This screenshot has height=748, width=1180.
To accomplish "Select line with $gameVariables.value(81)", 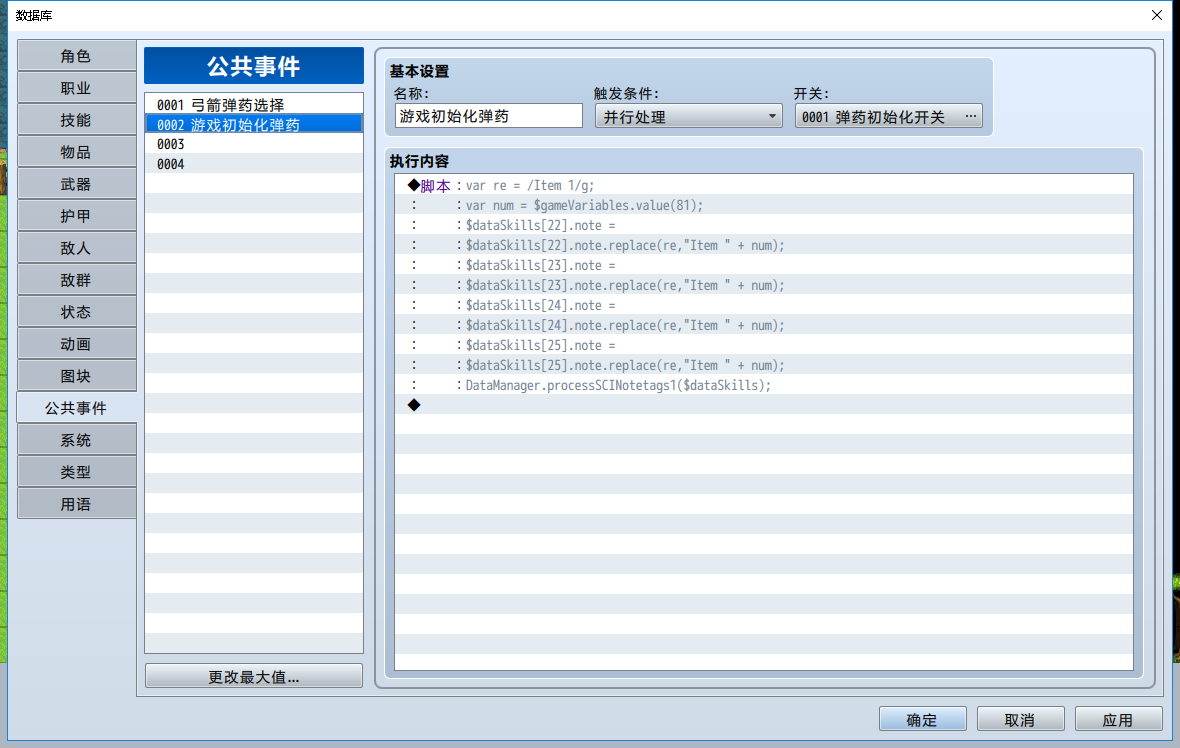I will (764, 205).
